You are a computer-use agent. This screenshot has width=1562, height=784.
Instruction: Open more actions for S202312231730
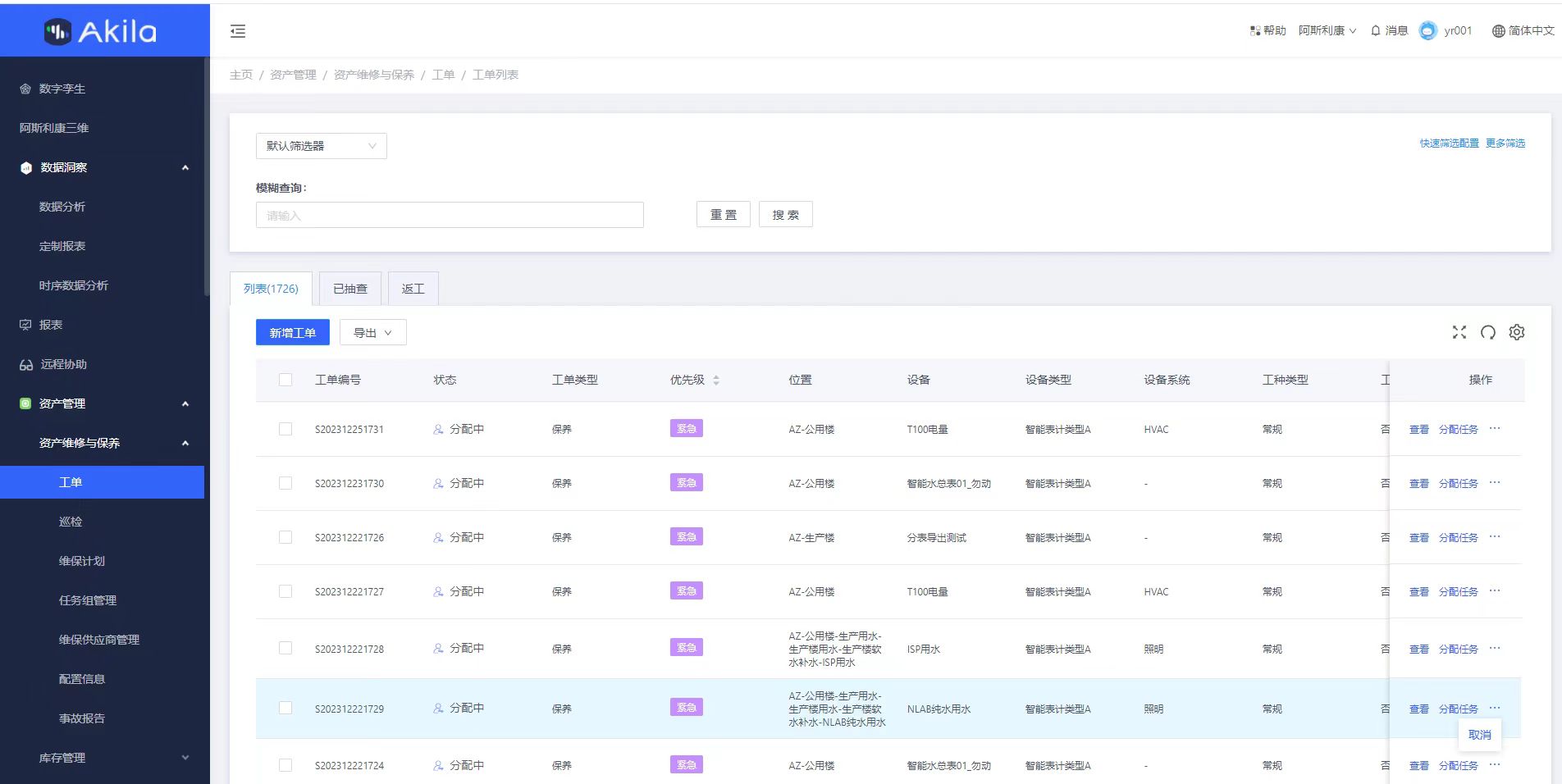pos(1495,482)
